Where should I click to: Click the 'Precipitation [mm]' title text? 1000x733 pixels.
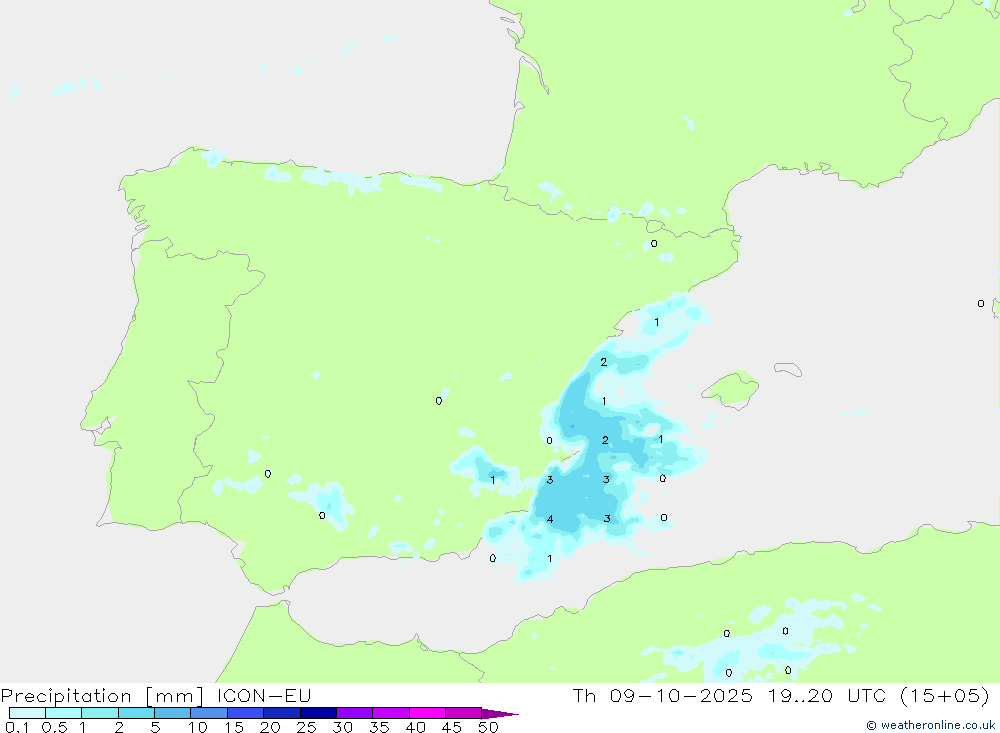pos(102,696)
